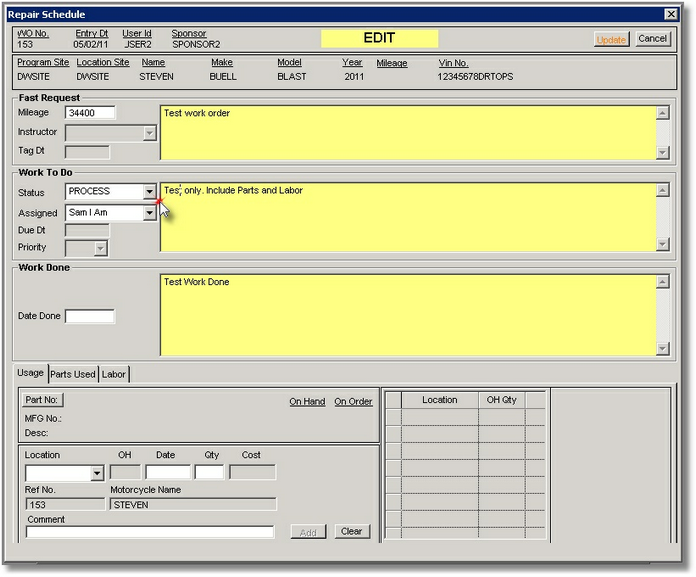Click the Mileage field containing 34400

(x=90, y=113)
